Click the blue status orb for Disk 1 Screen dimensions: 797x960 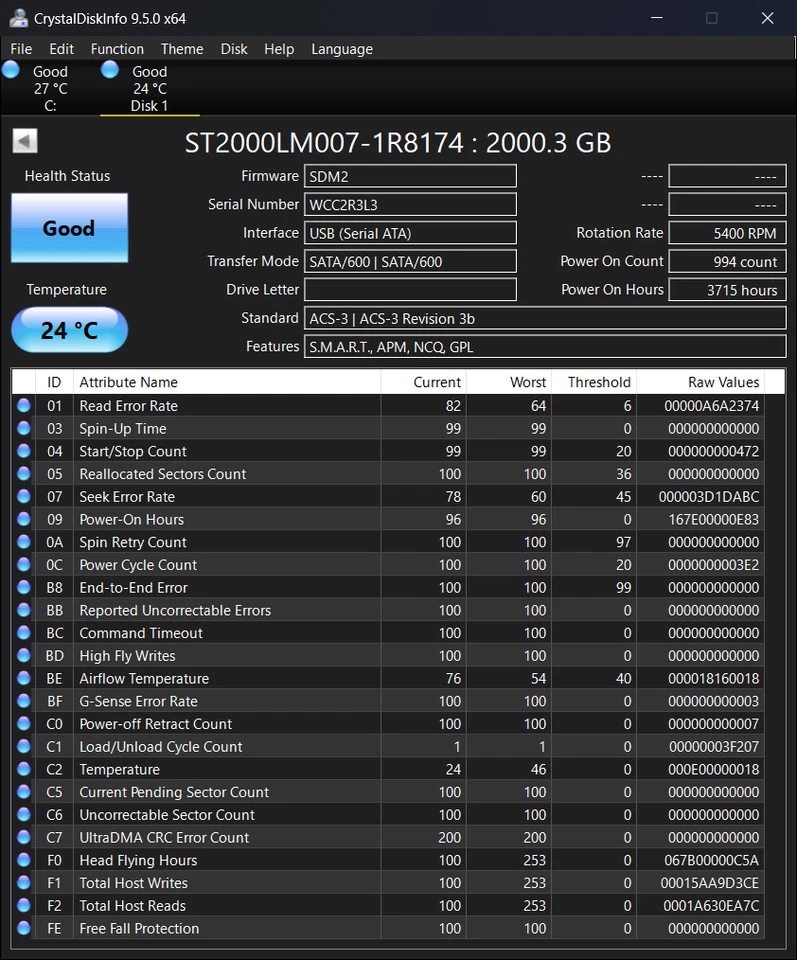(x=110, y=70)
